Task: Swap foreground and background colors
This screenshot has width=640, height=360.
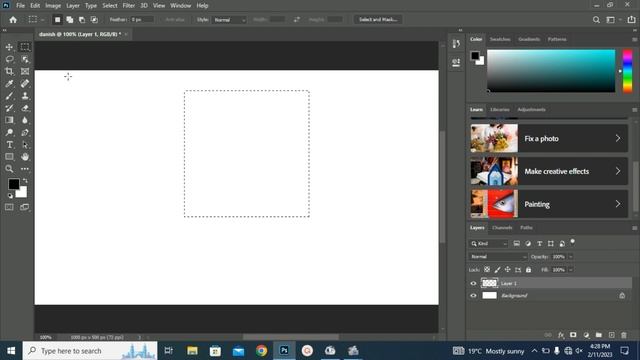Action: pyautogui.click(x=25, y=180)
